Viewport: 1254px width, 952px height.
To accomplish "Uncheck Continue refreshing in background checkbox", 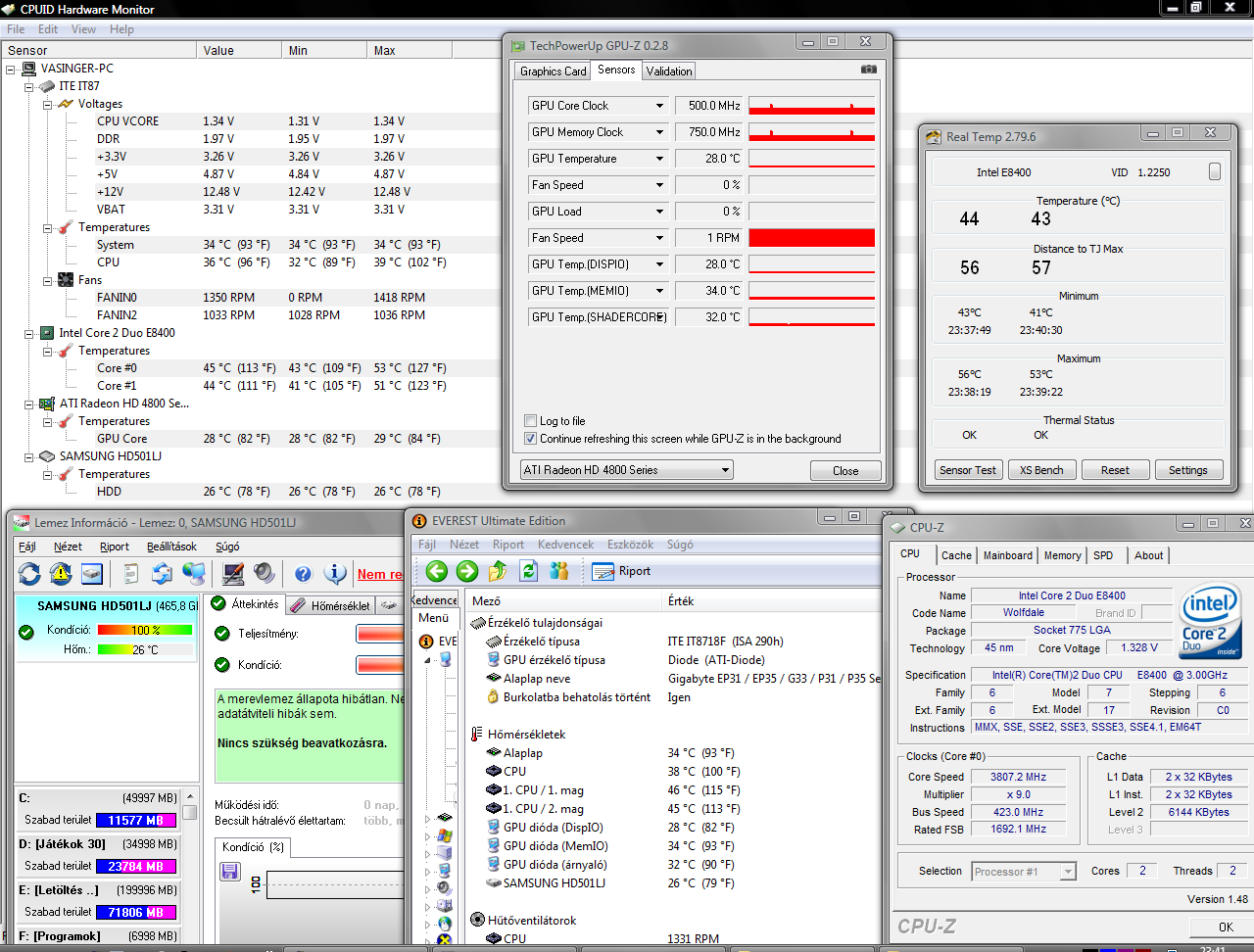I will click(x=531, y=439).
